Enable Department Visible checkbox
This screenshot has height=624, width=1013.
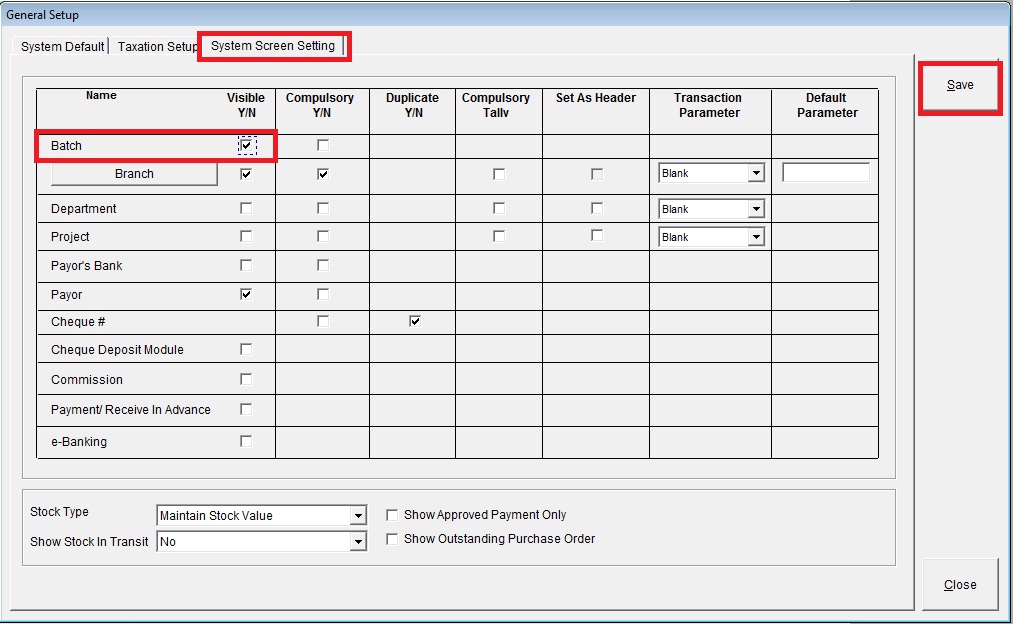(247, 209)
